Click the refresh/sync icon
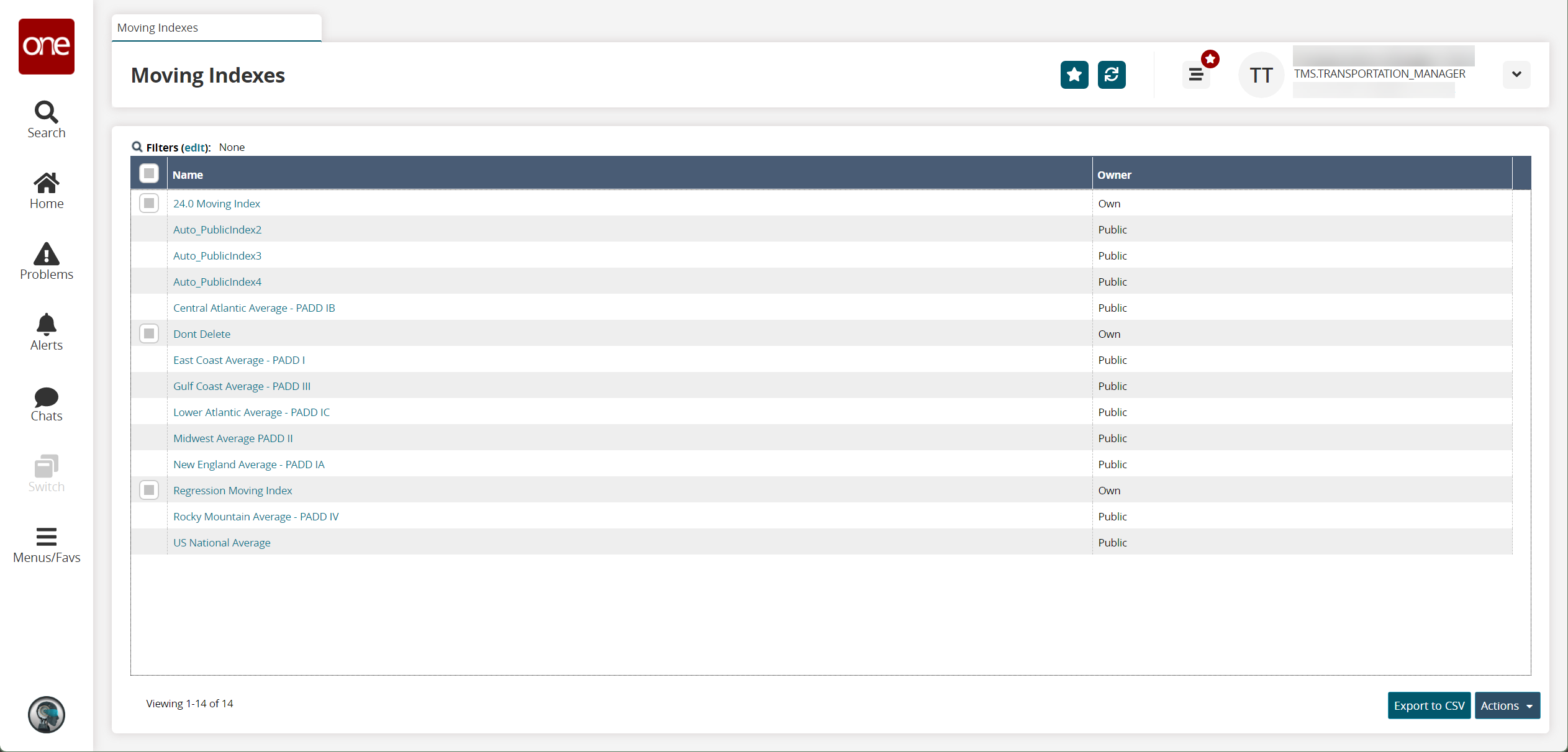1568x752 pixels. coord(1111,75)
